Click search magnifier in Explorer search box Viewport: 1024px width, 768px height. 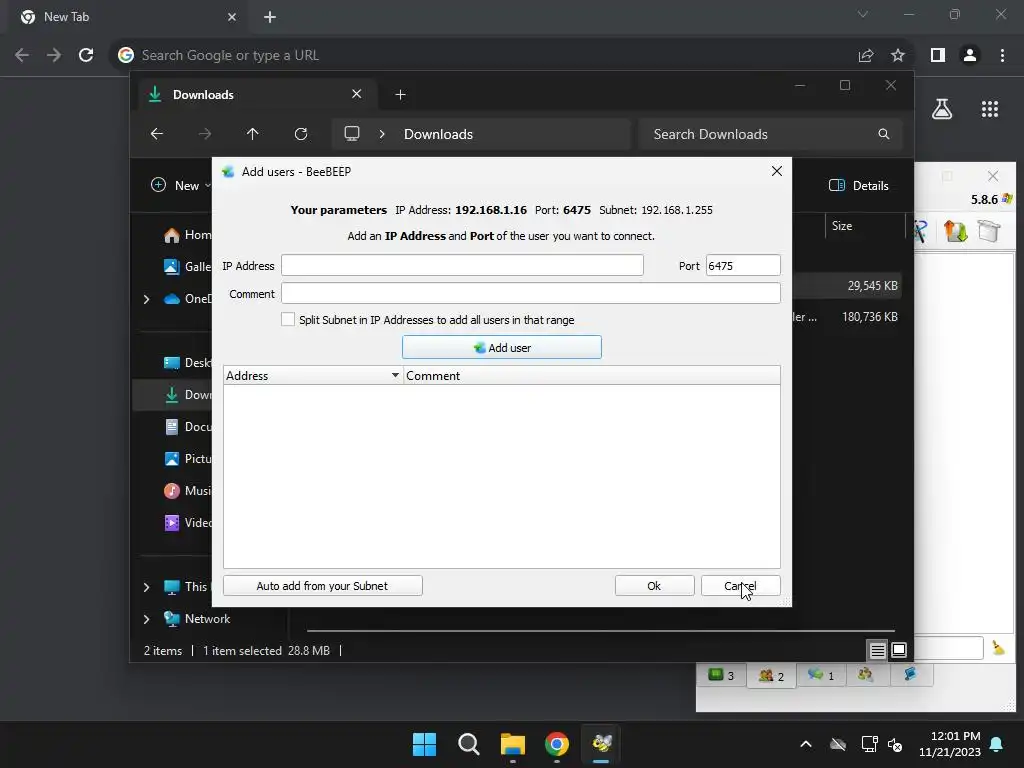[884, 134]
